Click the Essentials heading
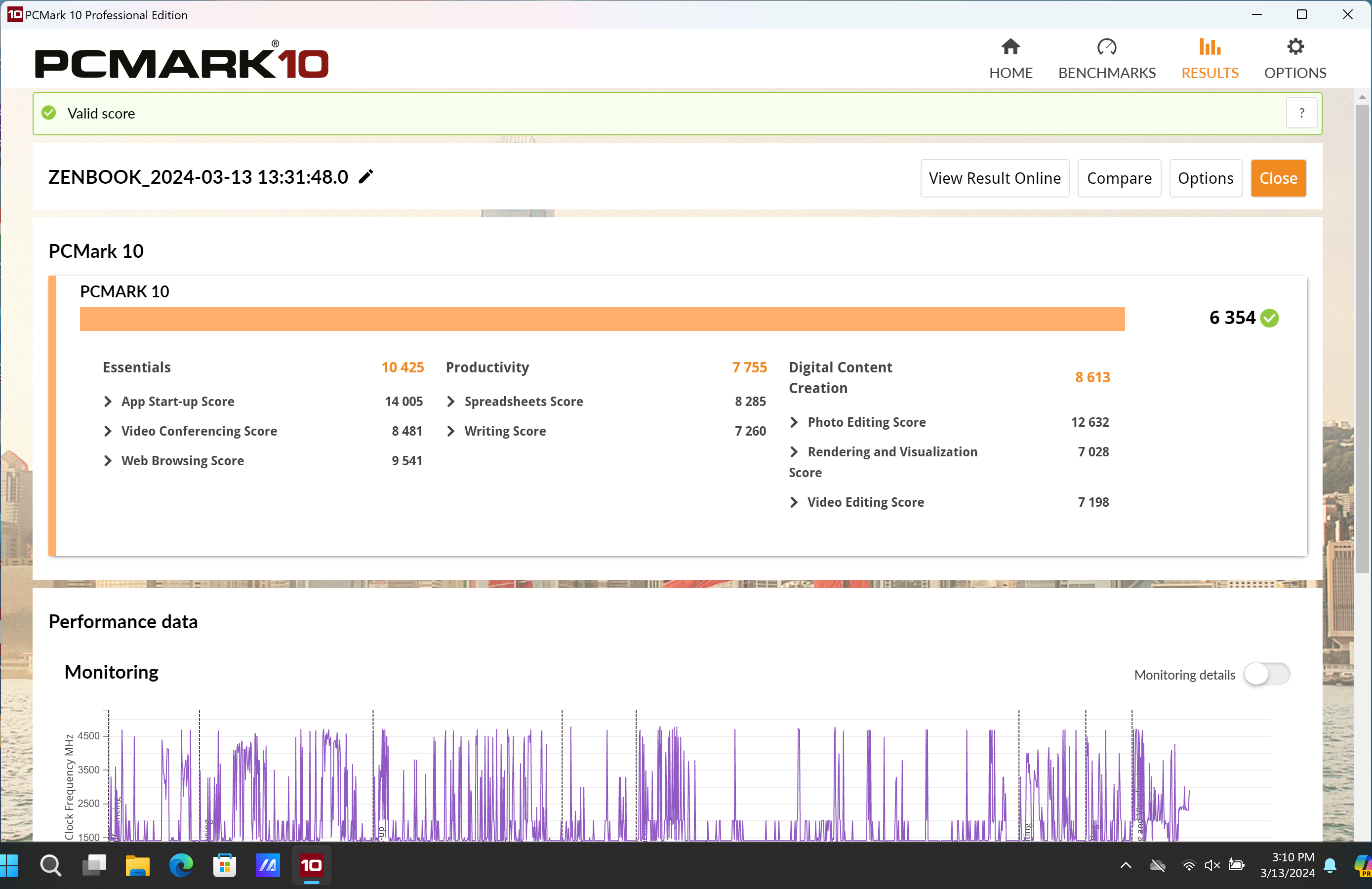Image resolution: width=1372 pixels, height=889 pixels. (x=137, y=367)
